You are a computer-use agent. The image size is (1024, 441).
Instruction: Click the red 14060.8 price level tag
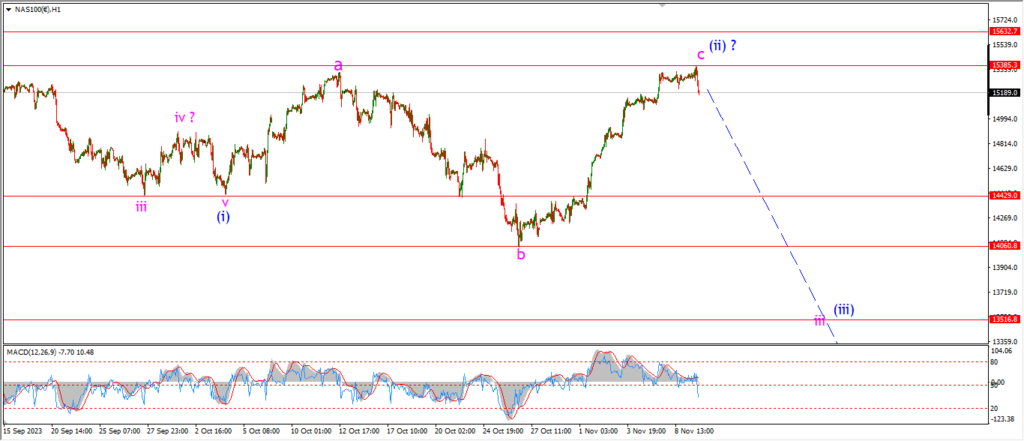(x=1003, y=246)
